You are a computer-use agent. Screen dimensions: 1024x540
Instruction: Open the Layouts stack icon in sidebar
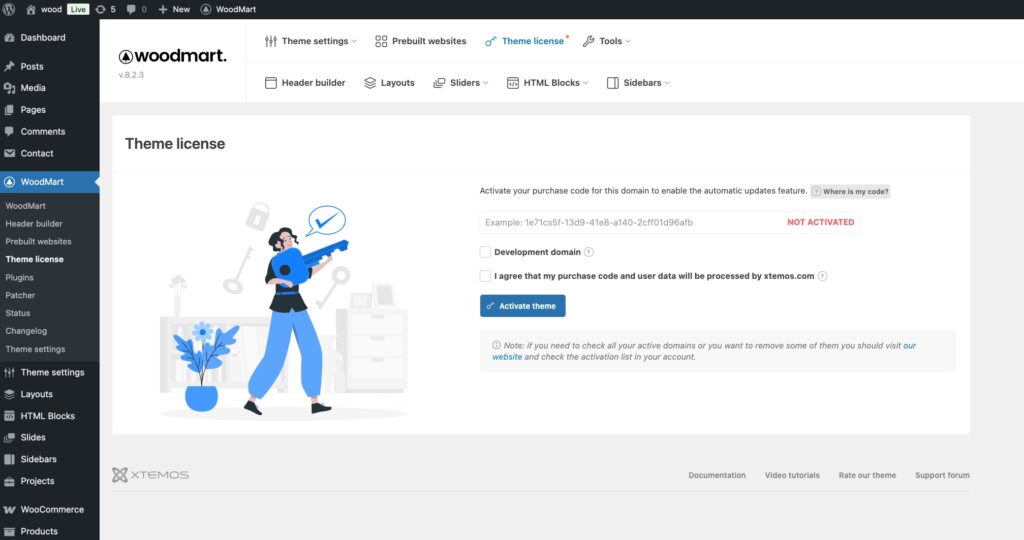(9, 394)
